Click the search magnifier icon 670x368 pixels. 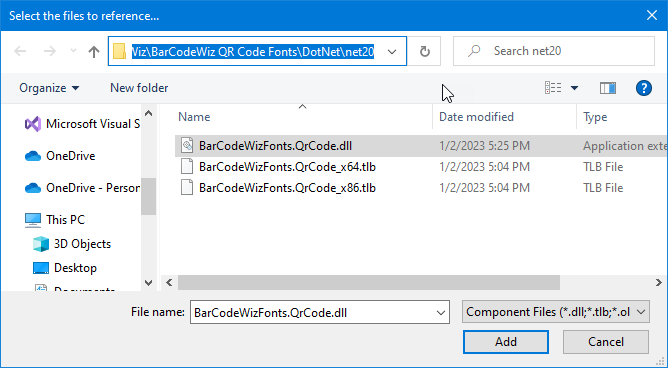474,51
